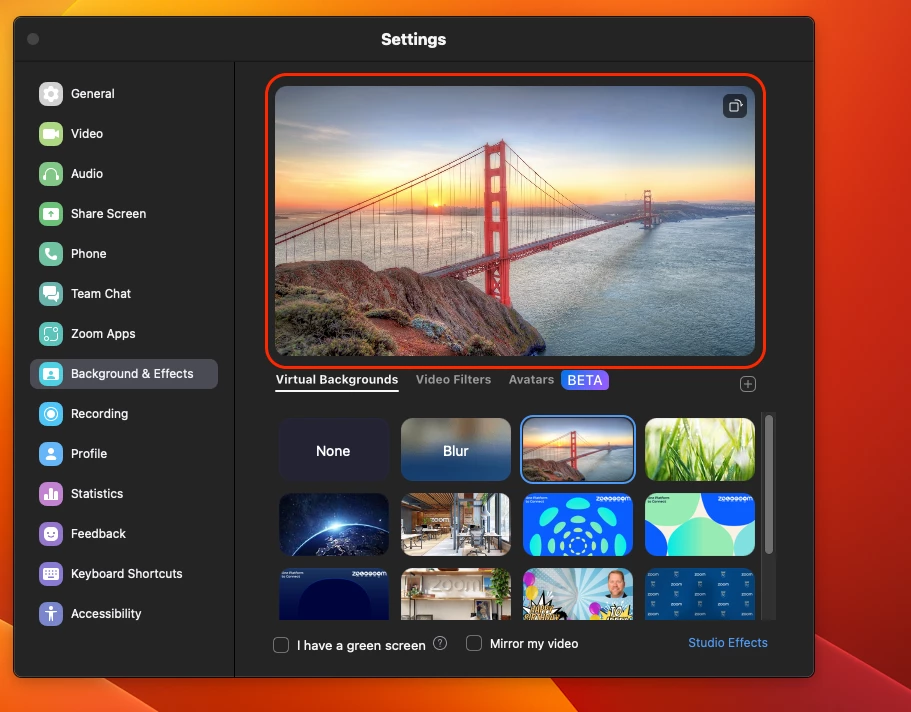Open Studio Effects link

(x=728, y=643)
